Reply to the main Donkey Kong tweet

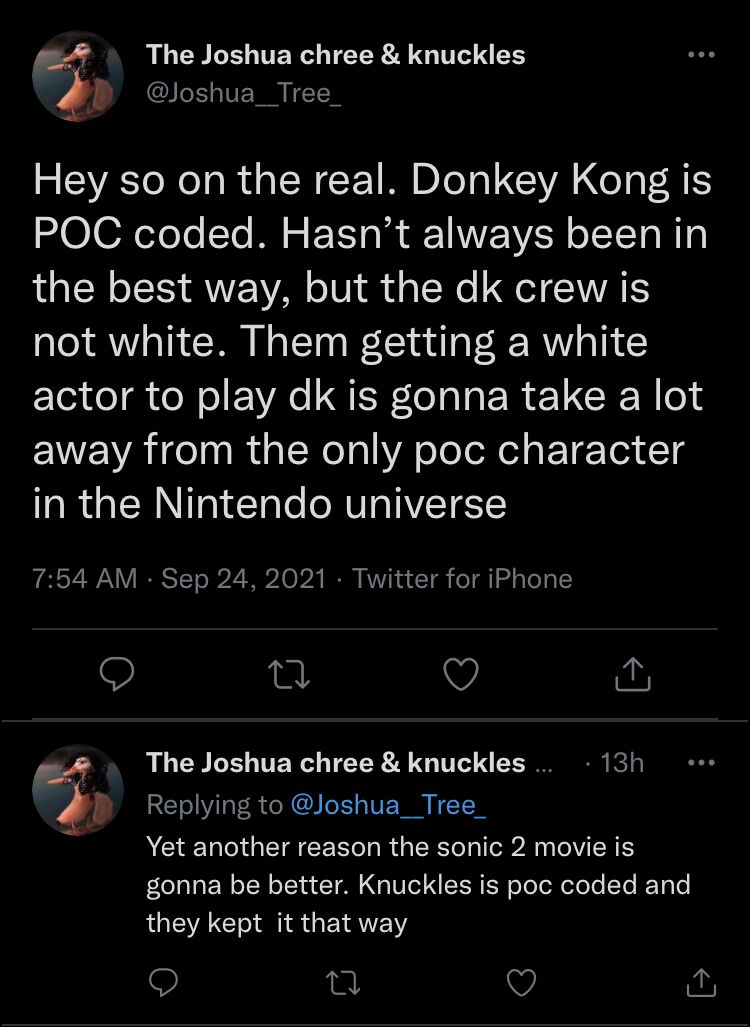pyautogui.click(x=117, y=674)
